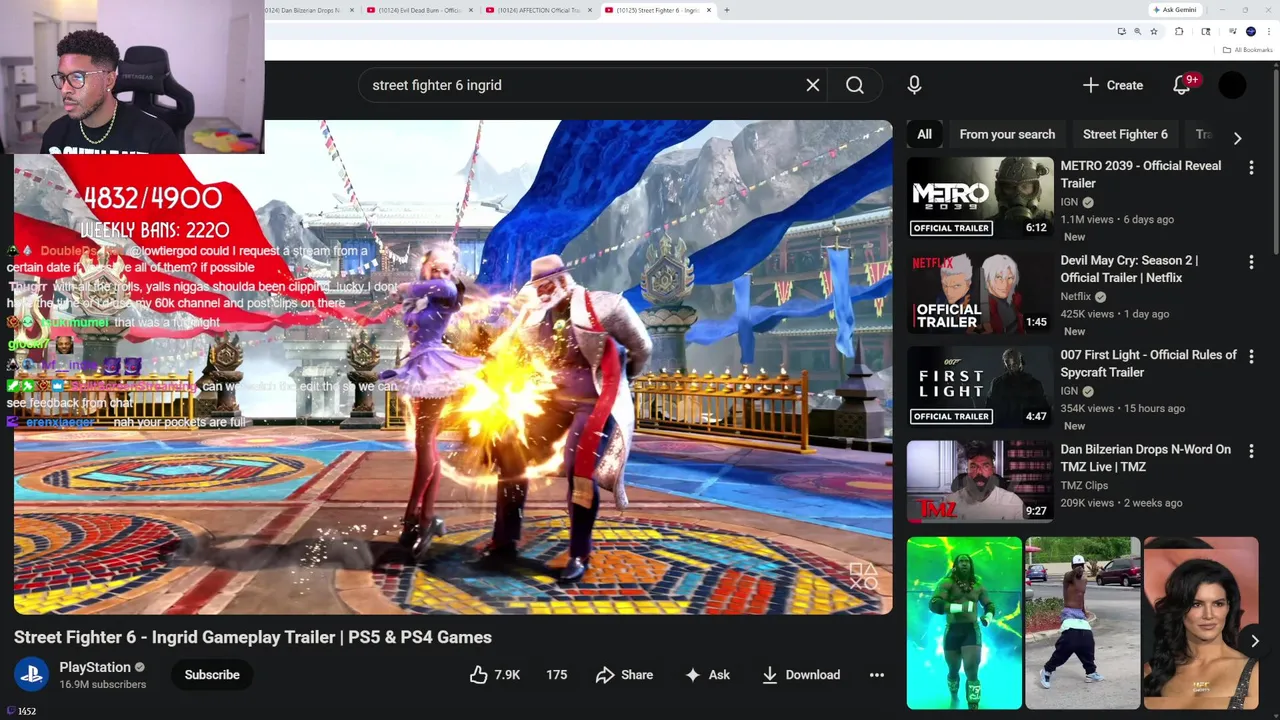
Task: Open the PlayStation channel name link
Action: 95,667
